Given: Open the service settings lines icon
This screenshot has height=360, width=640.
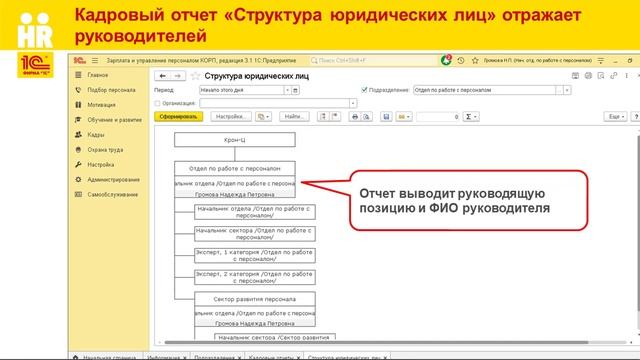Looking at the screenshot, I should [601, 60].
